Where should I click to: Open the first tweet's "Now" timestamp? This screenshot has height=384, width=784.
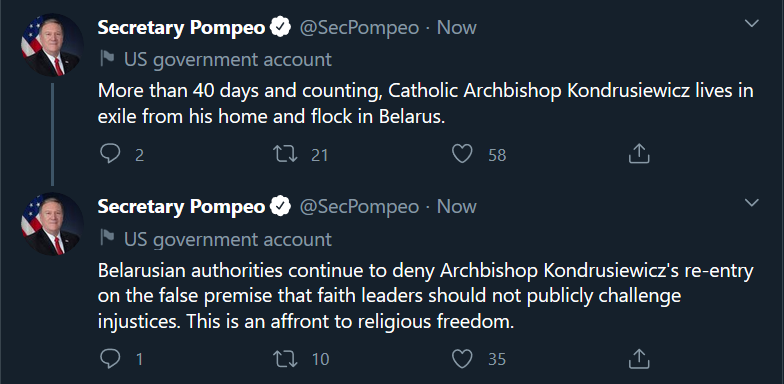pyautogui.click(x=456, y=28)
